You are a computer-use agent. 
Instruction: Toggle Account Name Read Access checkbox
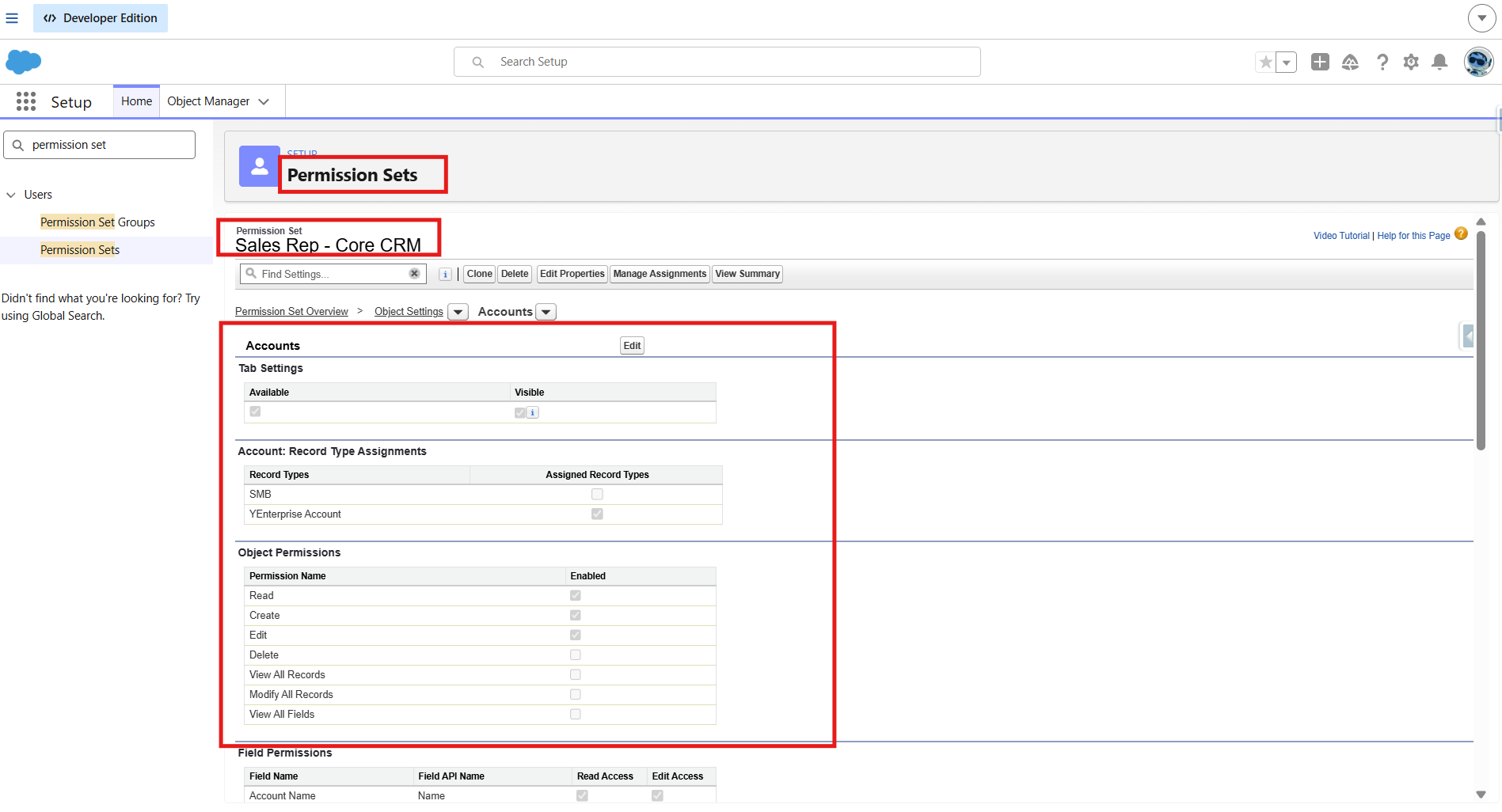click(582, 795)
